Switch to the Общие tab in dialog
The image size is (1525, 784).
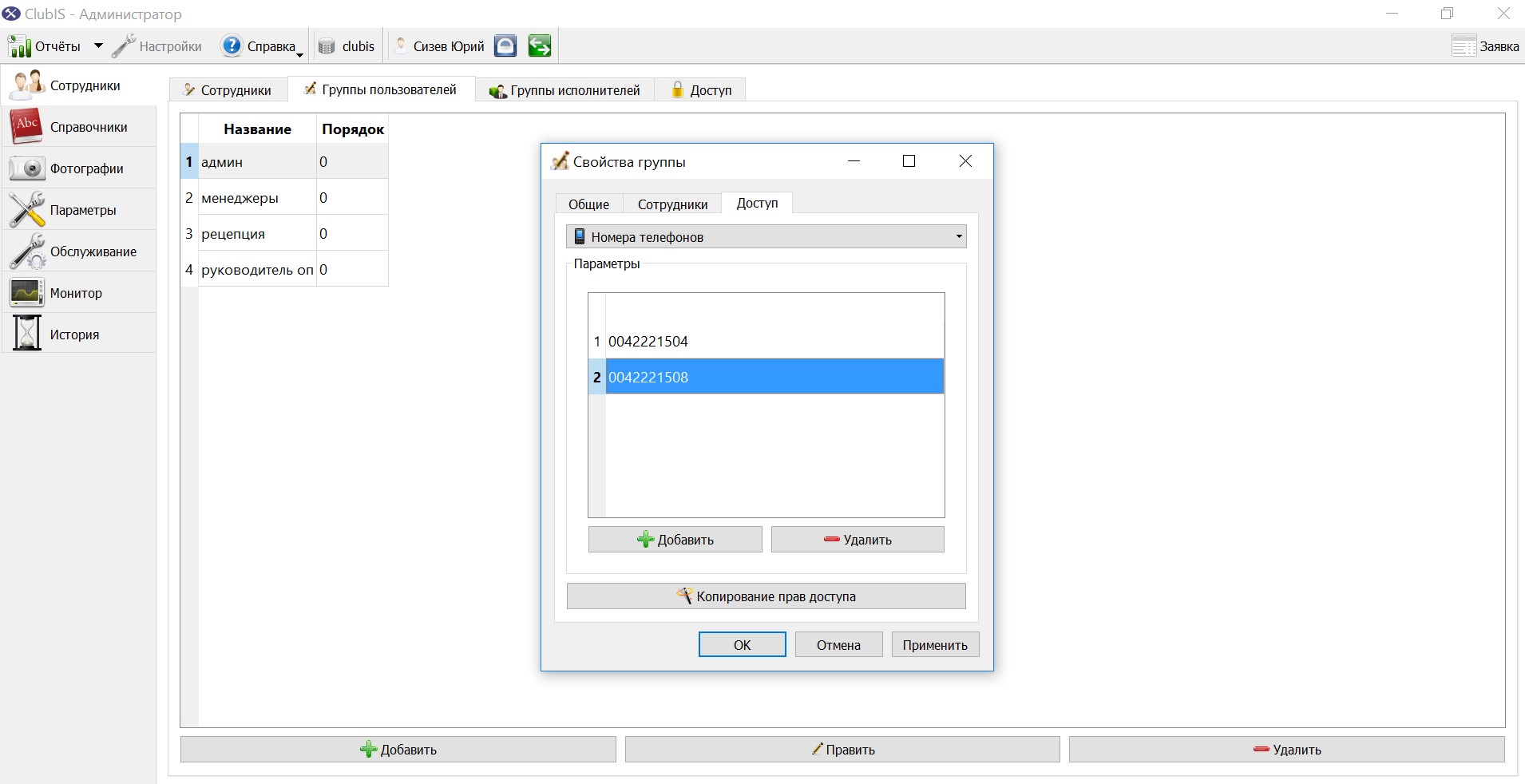tap(589, 204)
